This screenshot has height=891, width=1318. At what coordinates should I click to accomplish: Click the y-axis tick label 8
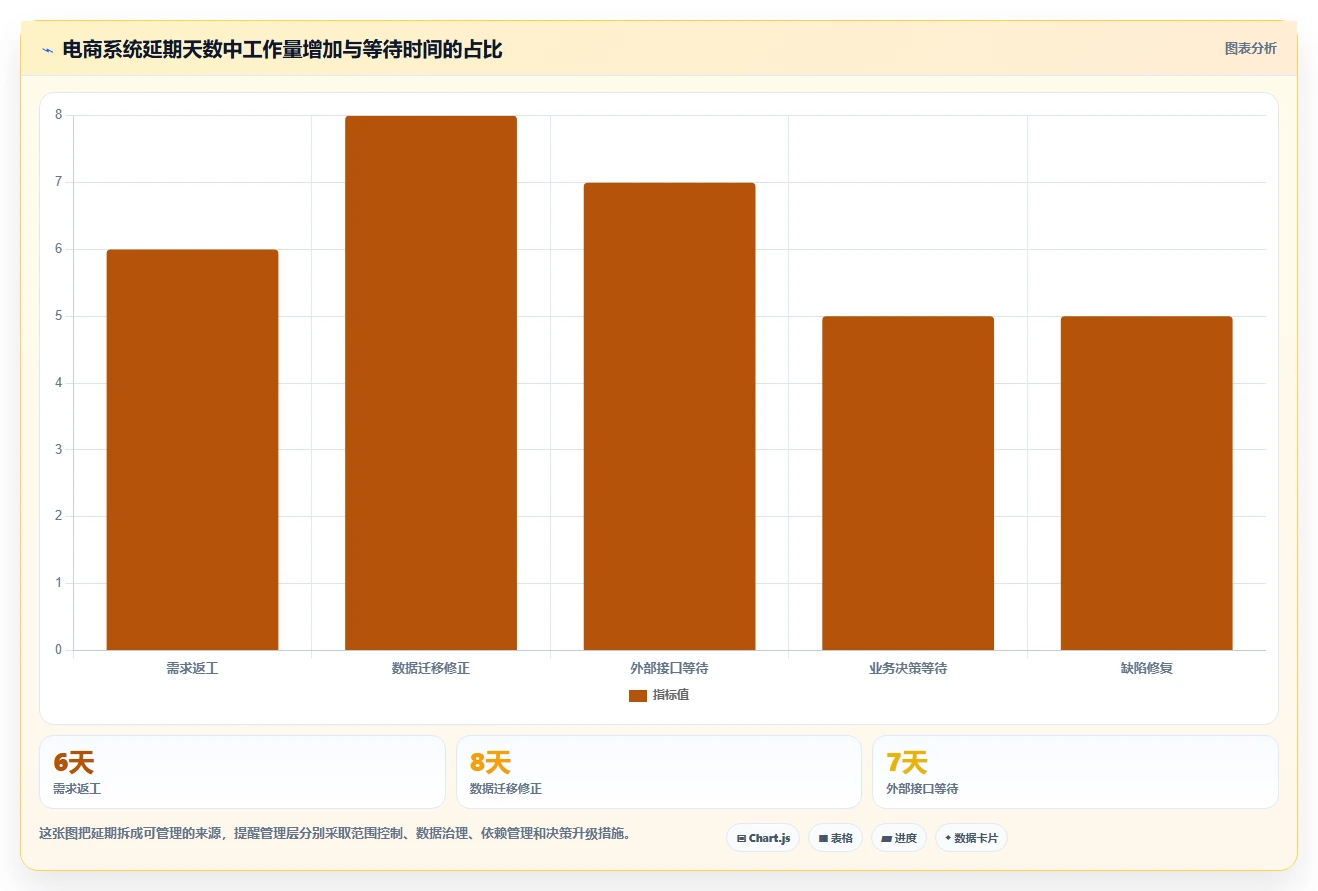point(58,115)
